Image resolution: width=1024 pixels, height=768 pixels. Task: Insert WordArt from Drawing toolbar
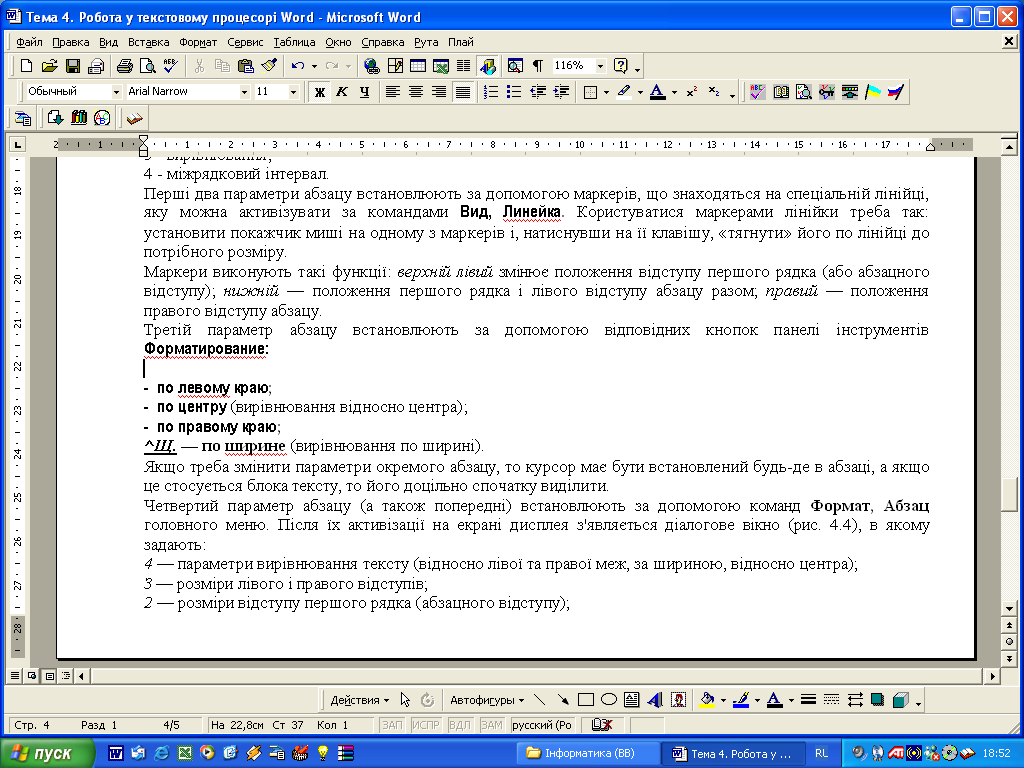[655, 700]
